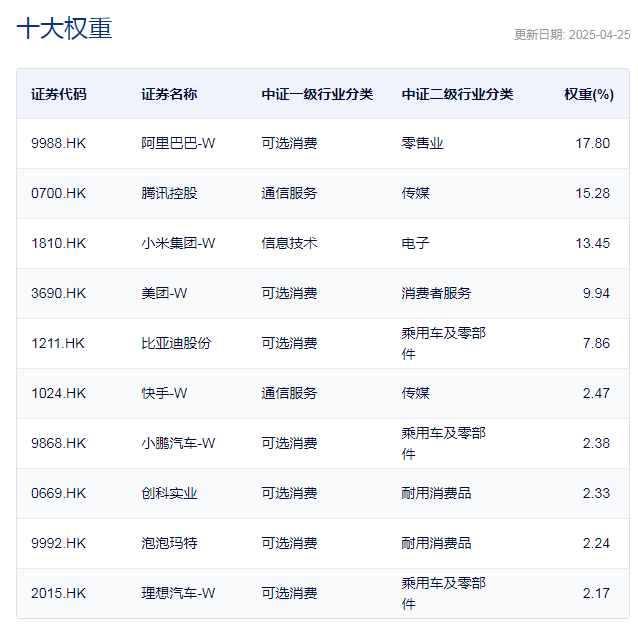
Task: Click the 17.80 weight value
Action: [x=592, y=143]
